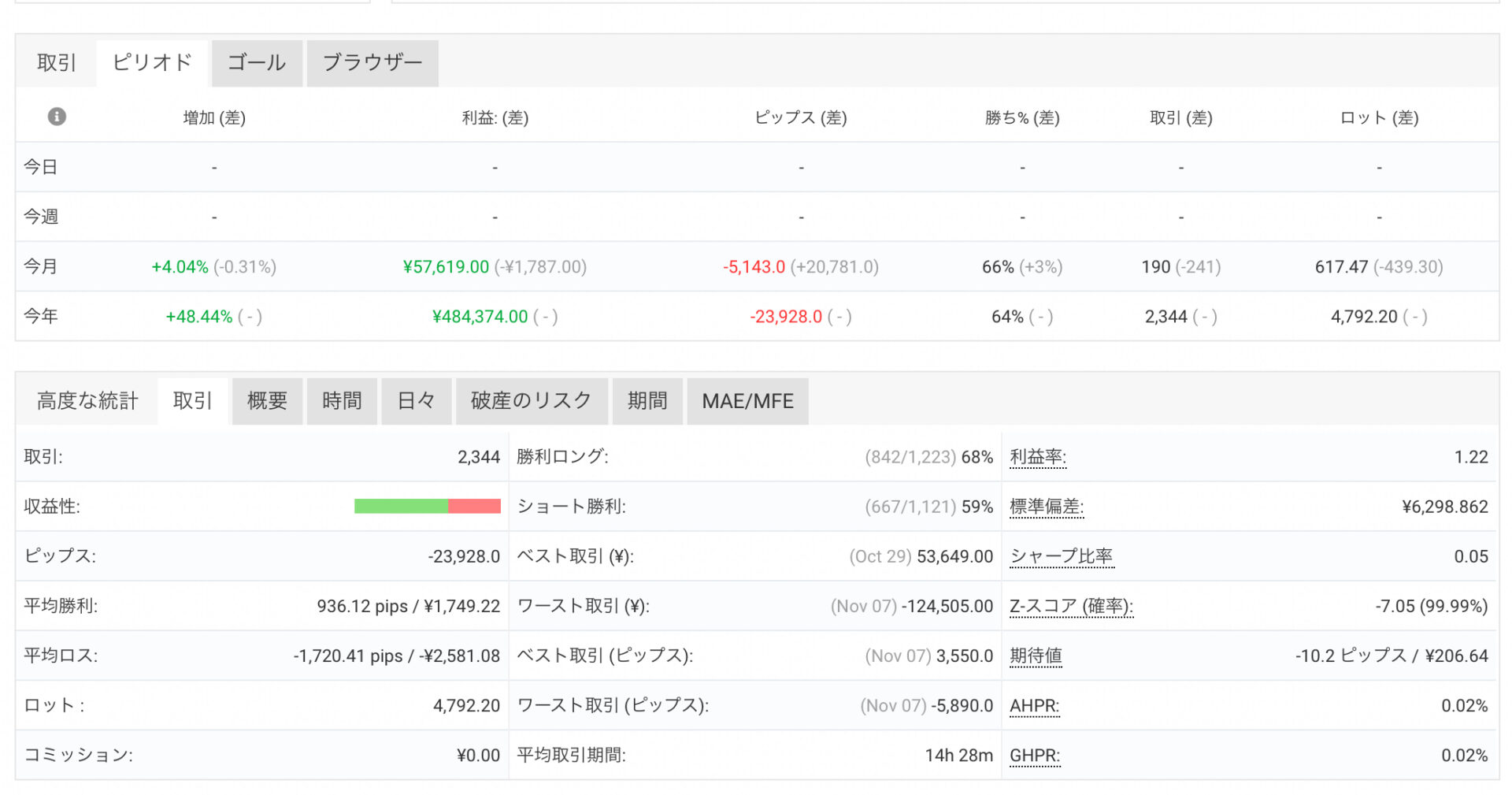Viewport: 1512px width, 795px height.
Task: Click the Sharpe ratio value 0.05
Action: (x=1471, y=556)
